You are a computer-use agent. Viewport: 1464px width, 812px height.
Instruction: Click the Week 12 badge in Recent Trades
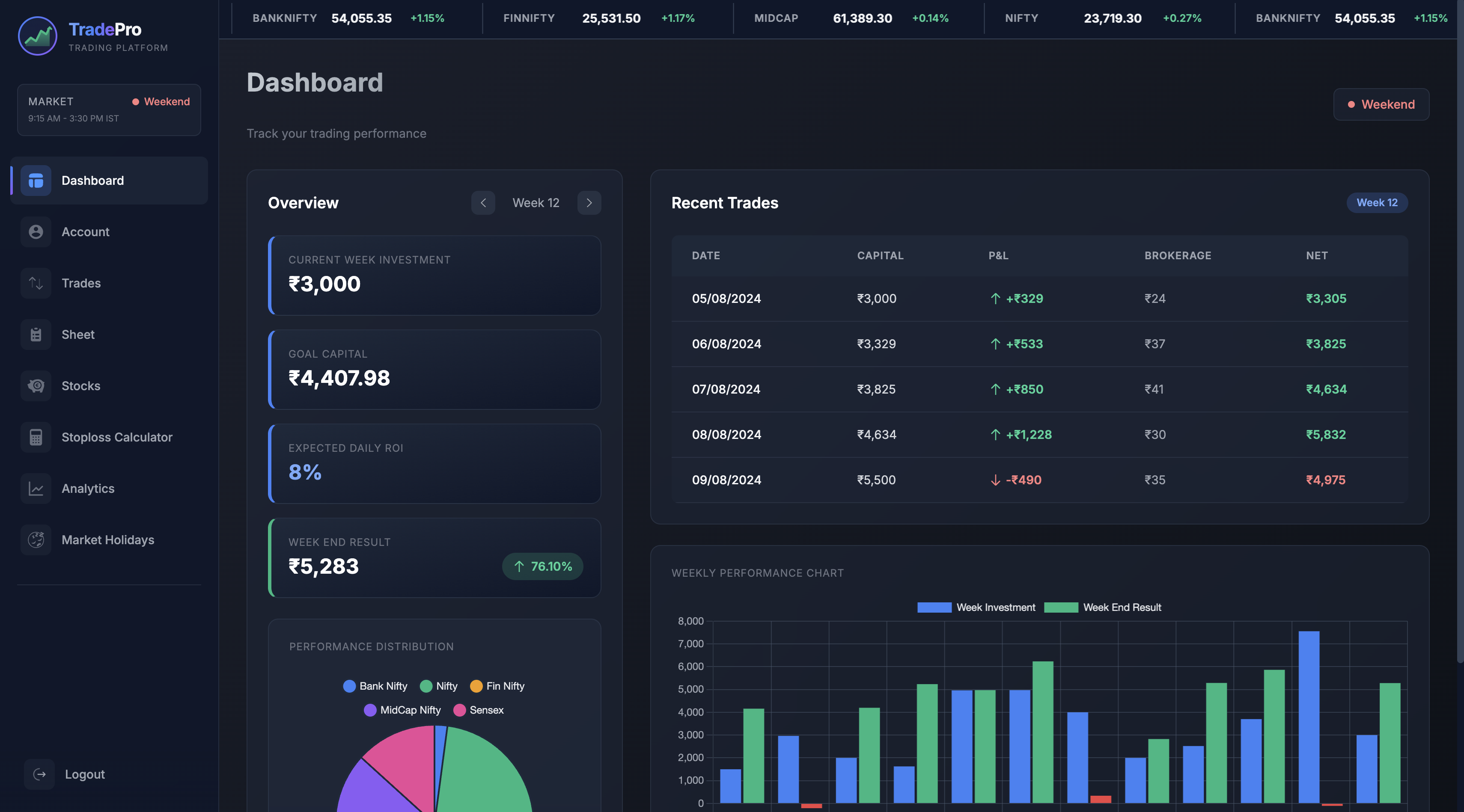click(1377, 203)
